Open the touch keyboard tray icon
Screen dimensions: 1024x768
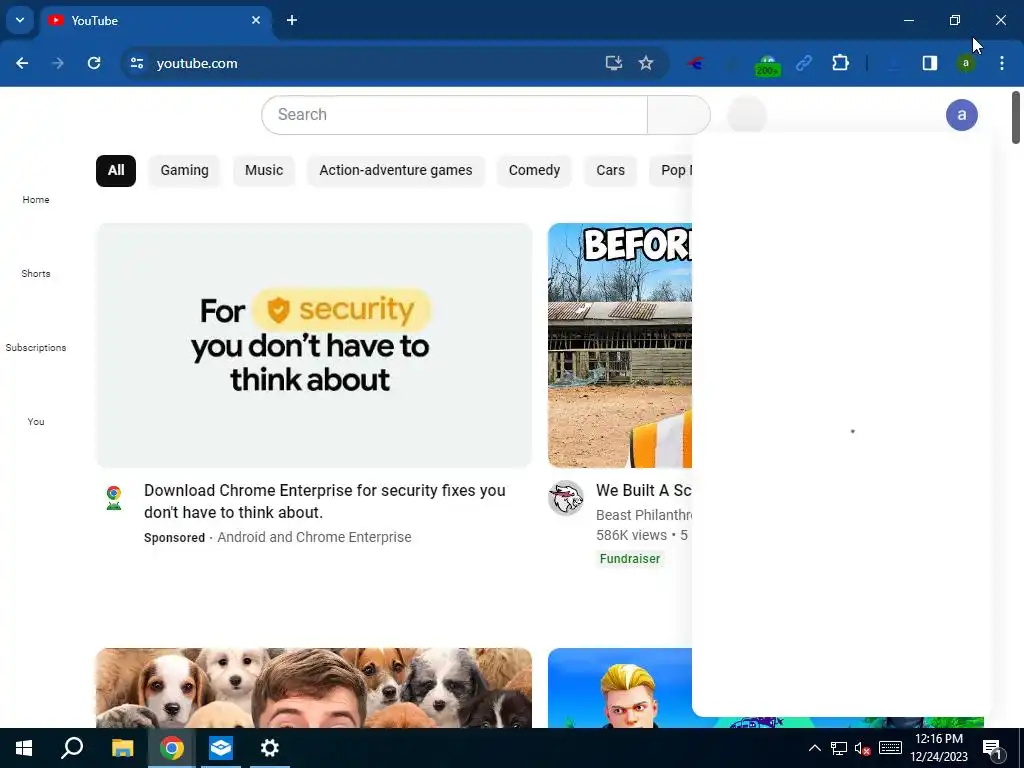point(890,748)
